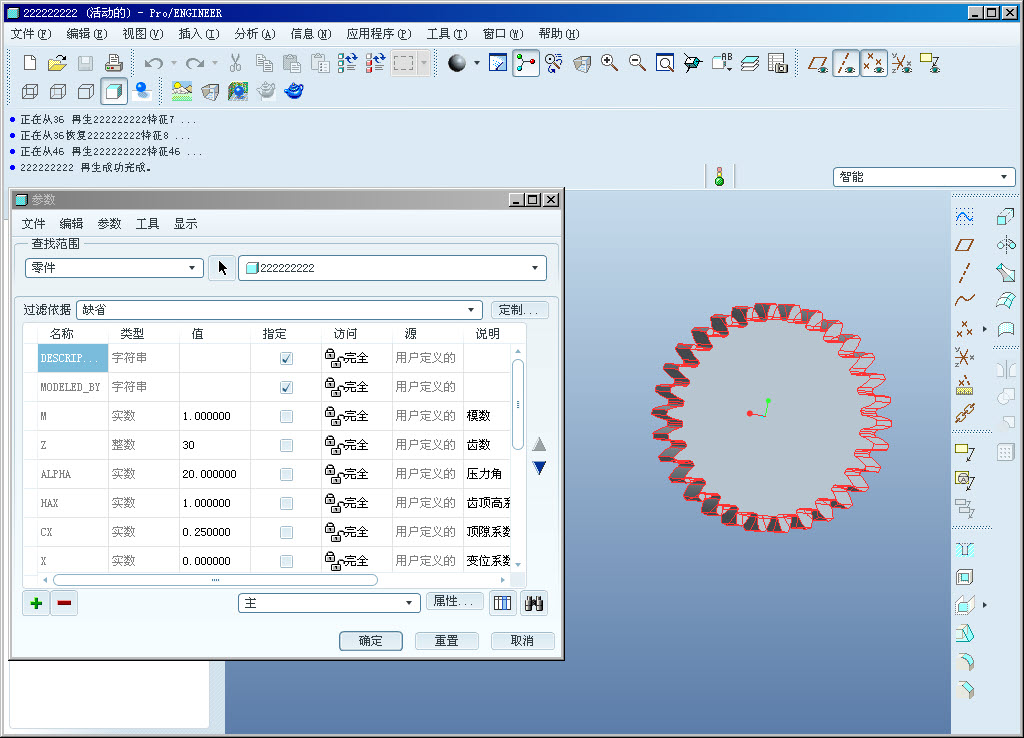Toggle datum axes display icon
The image size is (1024, 738).
846,63
